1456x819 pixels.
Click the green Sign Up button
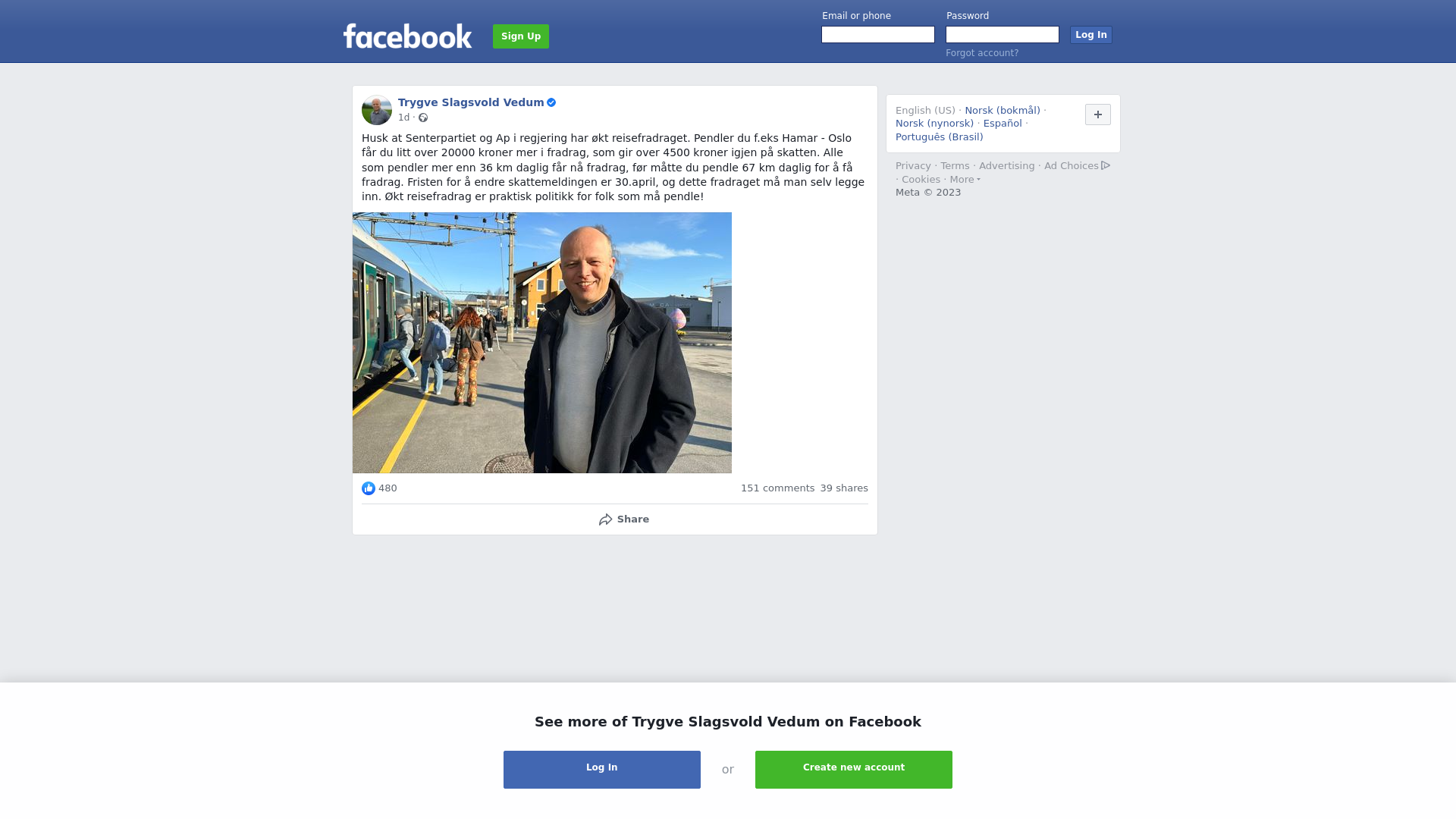tap(521, 36)
